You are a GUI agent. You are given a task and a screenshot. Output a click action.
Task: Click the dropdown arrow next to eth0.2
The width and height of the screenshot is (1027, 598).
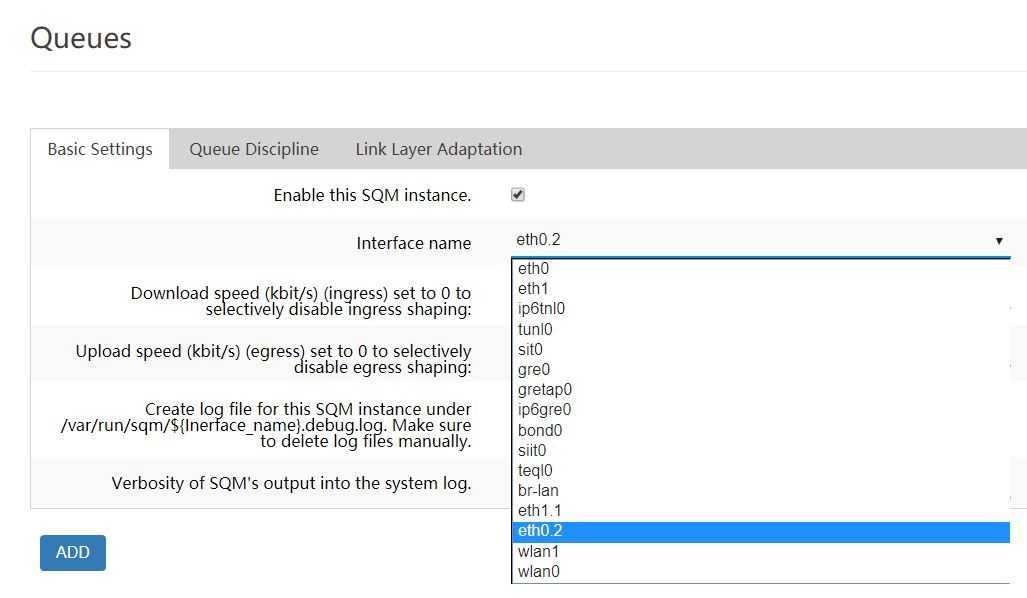pyautogui.click(x=997, y=240)
